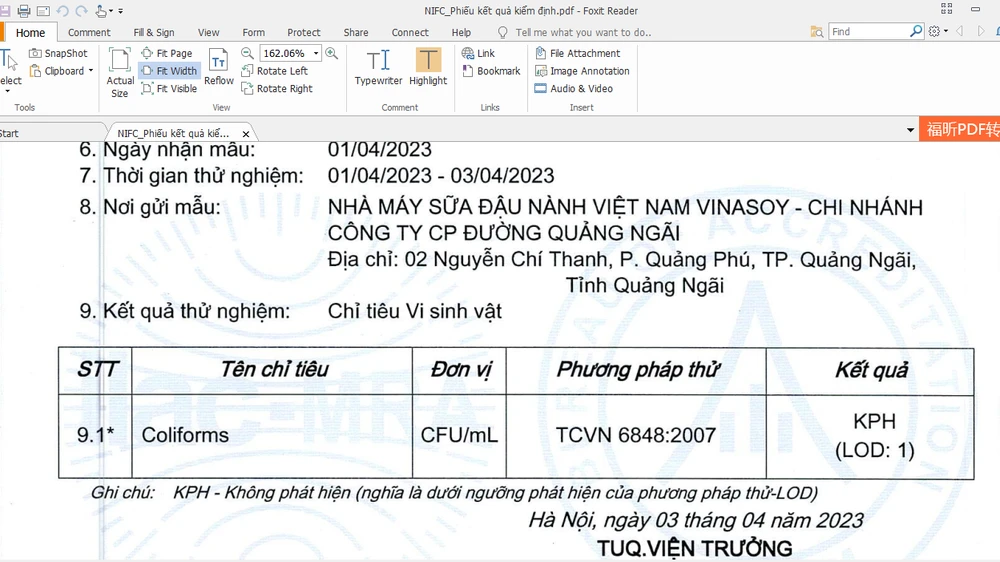Choose Fit Visible view
1000x562 pixels.
pos(170,89)
